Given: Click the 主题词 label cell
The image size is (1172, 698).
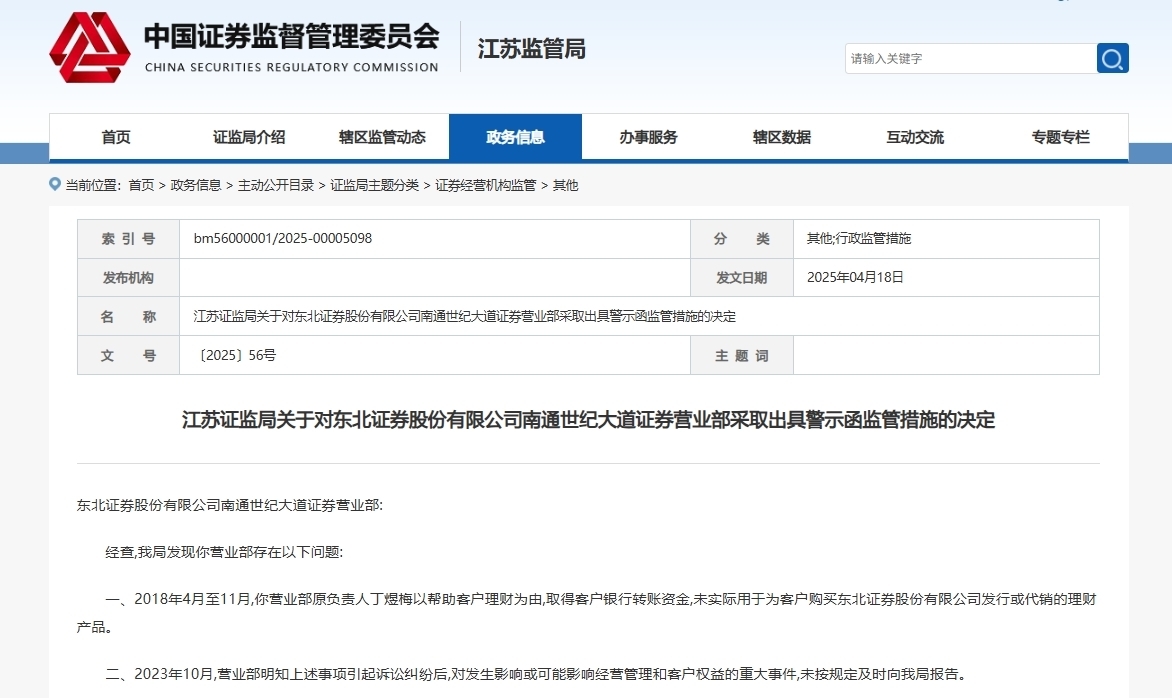Looking at the screenshot, I should pyautogui.click(x=741, y=356).
